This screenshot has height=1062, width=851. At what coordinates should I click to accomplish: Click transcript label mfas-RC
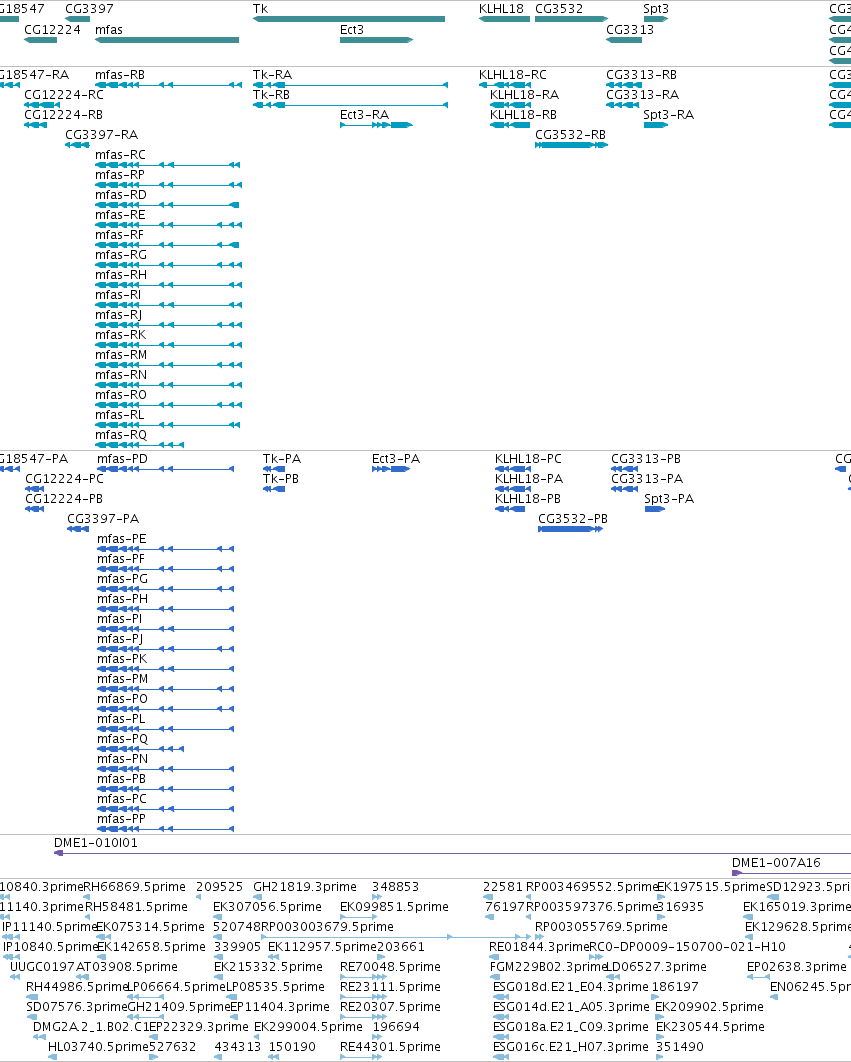point(120,154)
